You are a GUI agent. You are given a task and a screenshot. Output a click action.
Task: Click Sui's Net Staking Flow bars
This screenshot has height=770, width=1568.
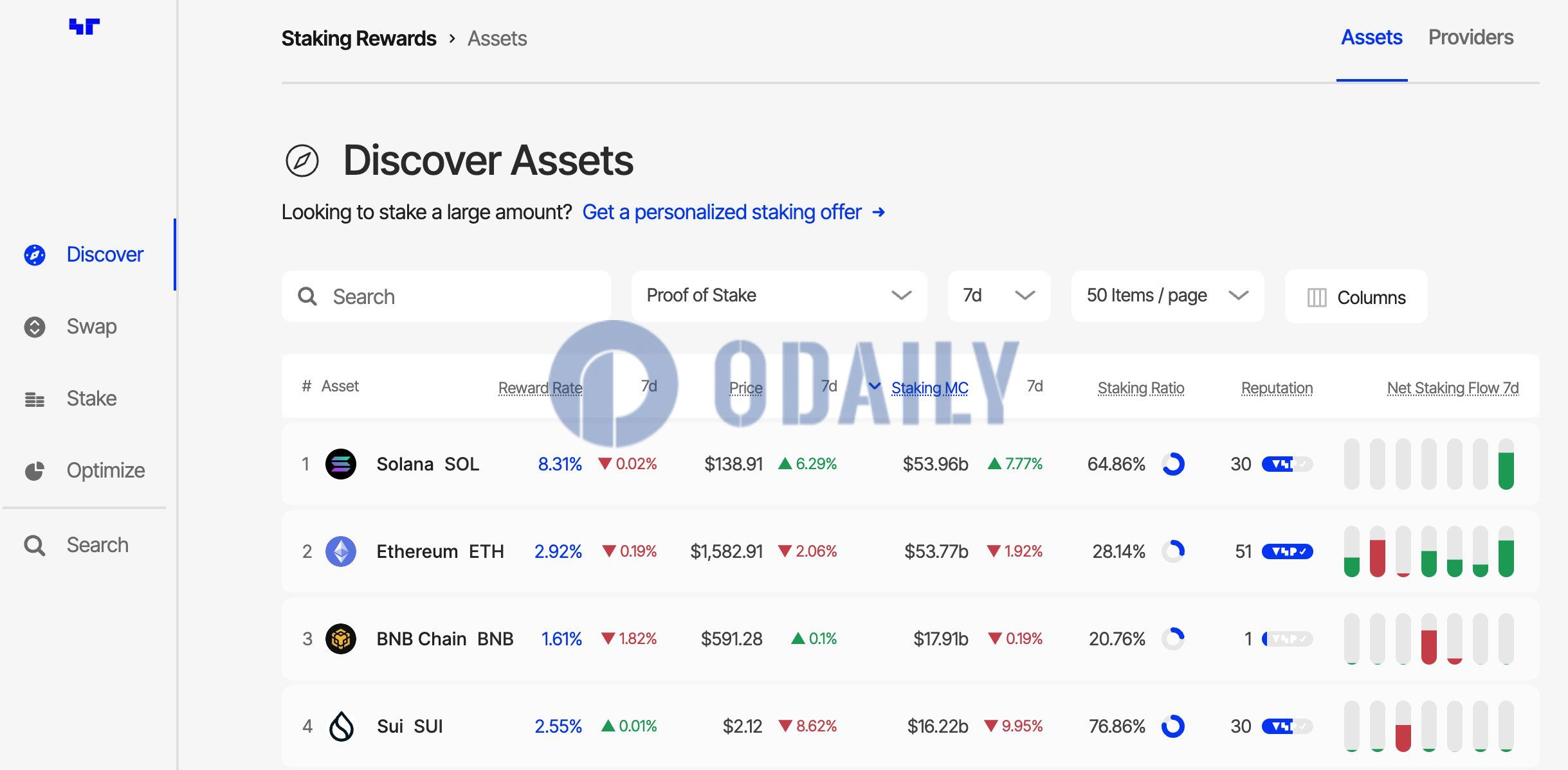(1429, 726)
